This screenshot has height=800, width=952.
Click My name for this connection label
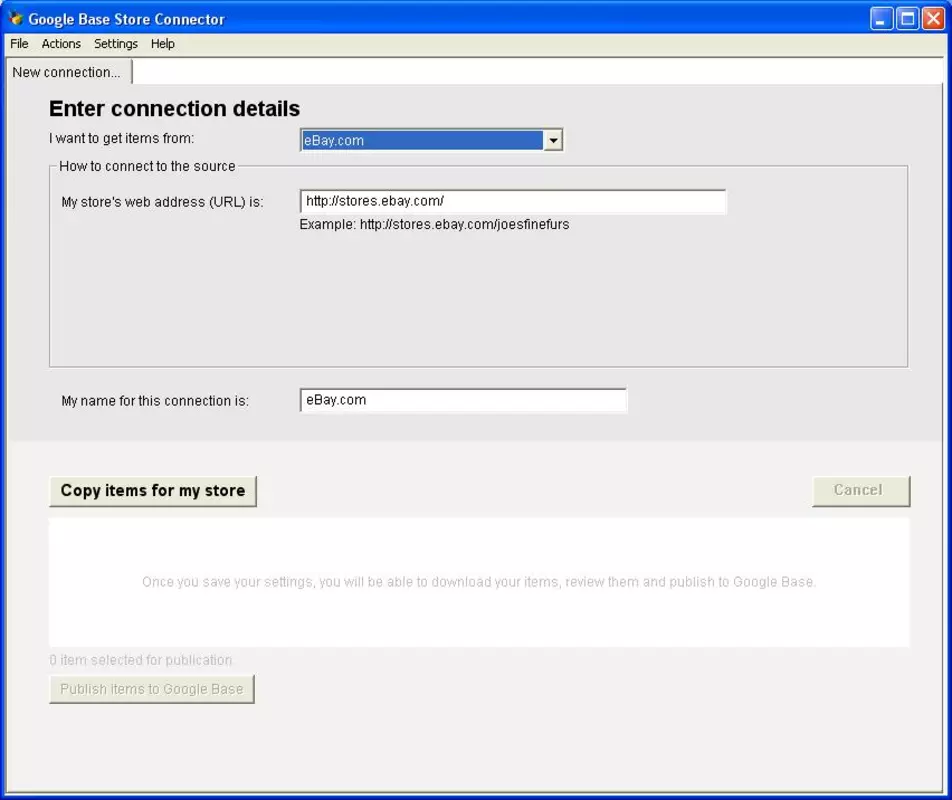point(155,401)
